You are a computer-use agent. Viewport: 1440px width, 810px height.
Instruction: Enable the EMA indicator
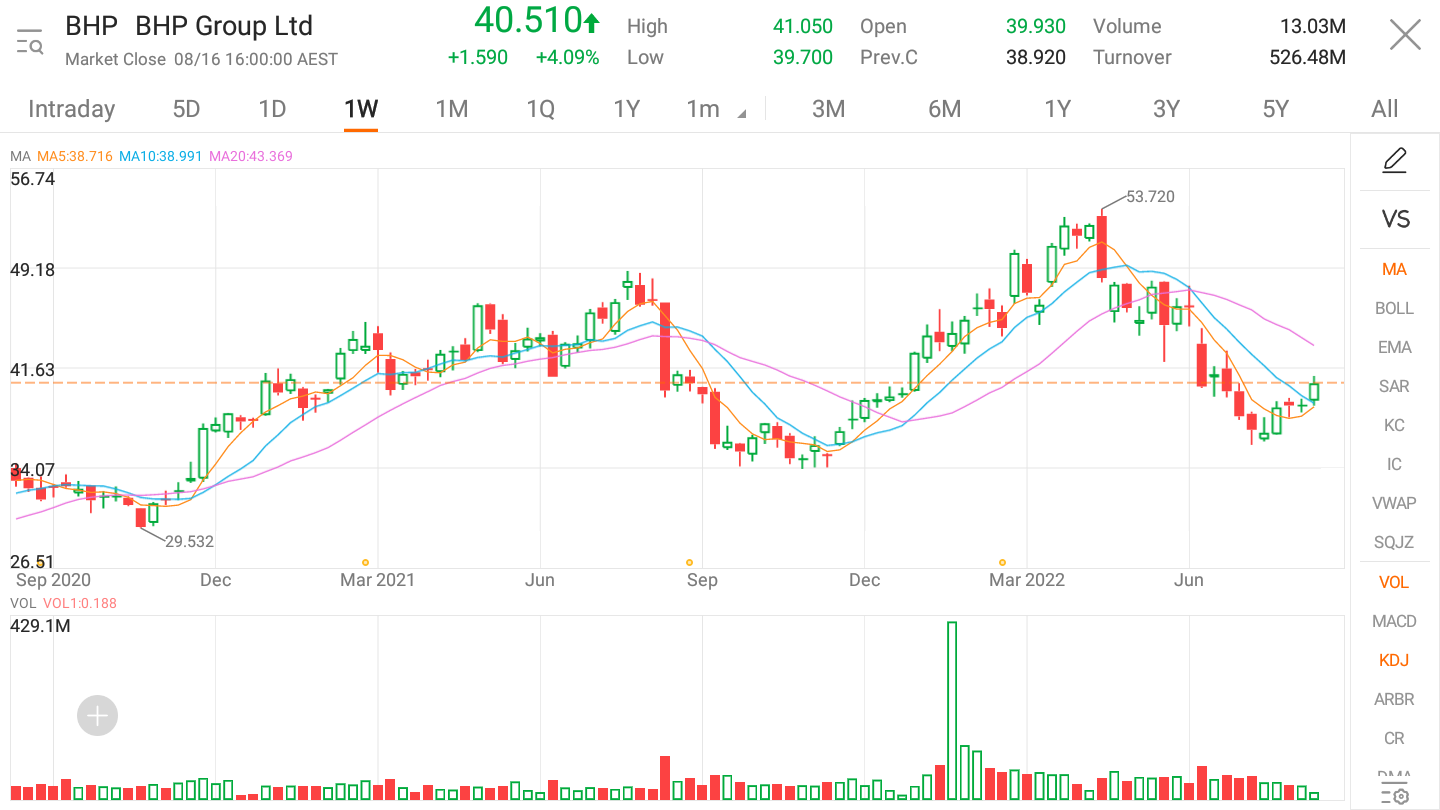1394,347
